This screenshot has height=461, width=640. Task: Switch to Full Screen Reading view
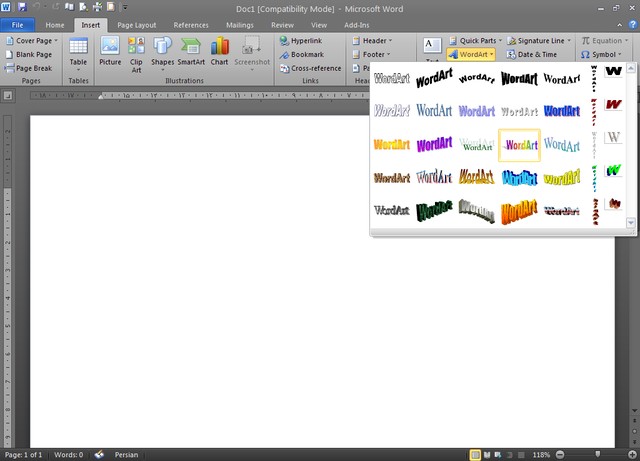point(487,454)
